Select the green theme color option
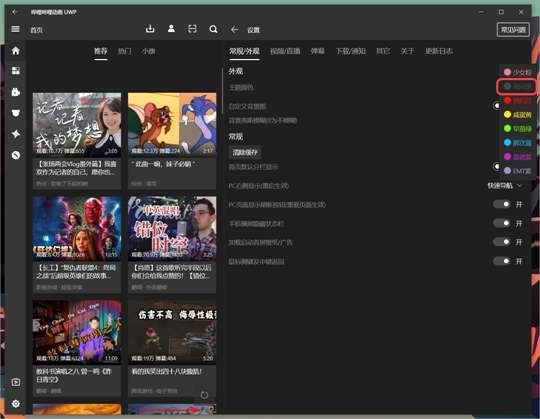 pyautogui.click(x=518, y=129)
